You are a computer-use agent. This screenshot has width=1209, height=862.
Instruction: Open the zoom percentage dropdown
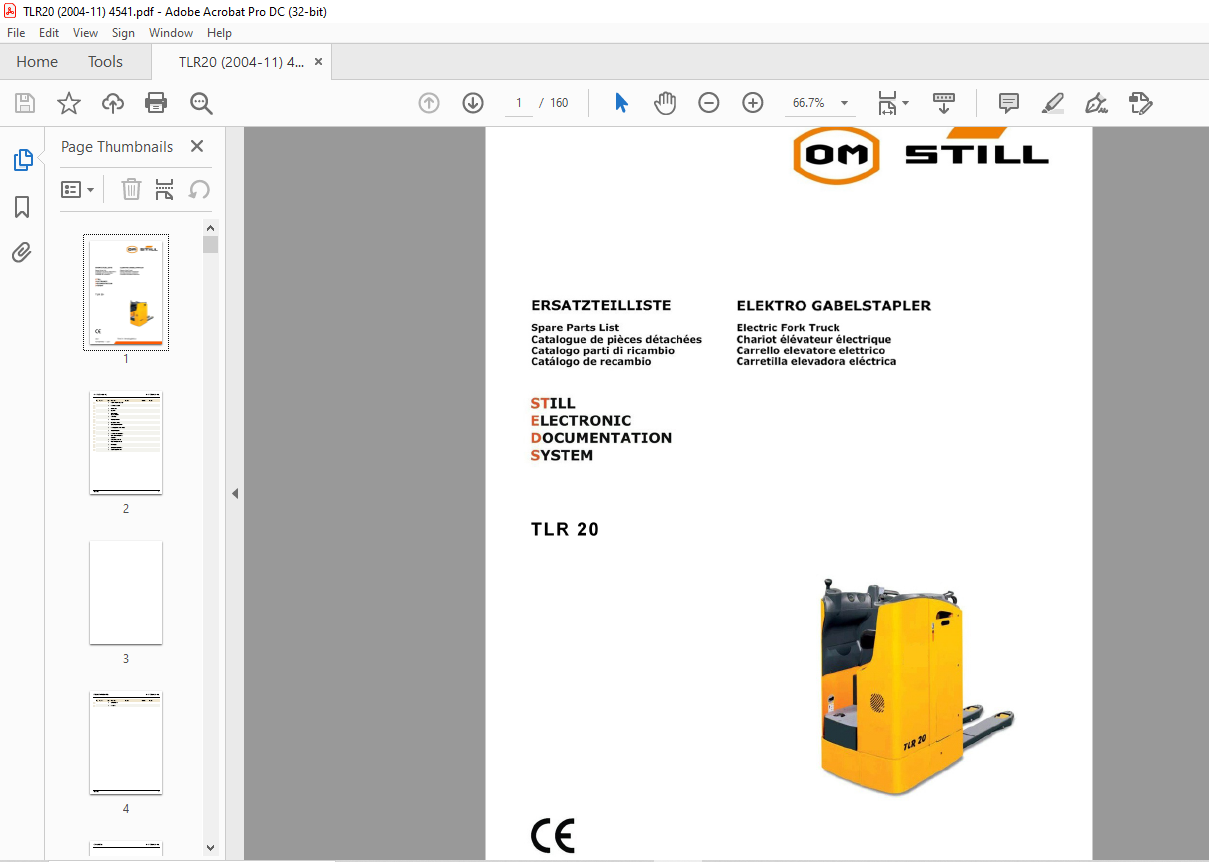click(844, 103)
